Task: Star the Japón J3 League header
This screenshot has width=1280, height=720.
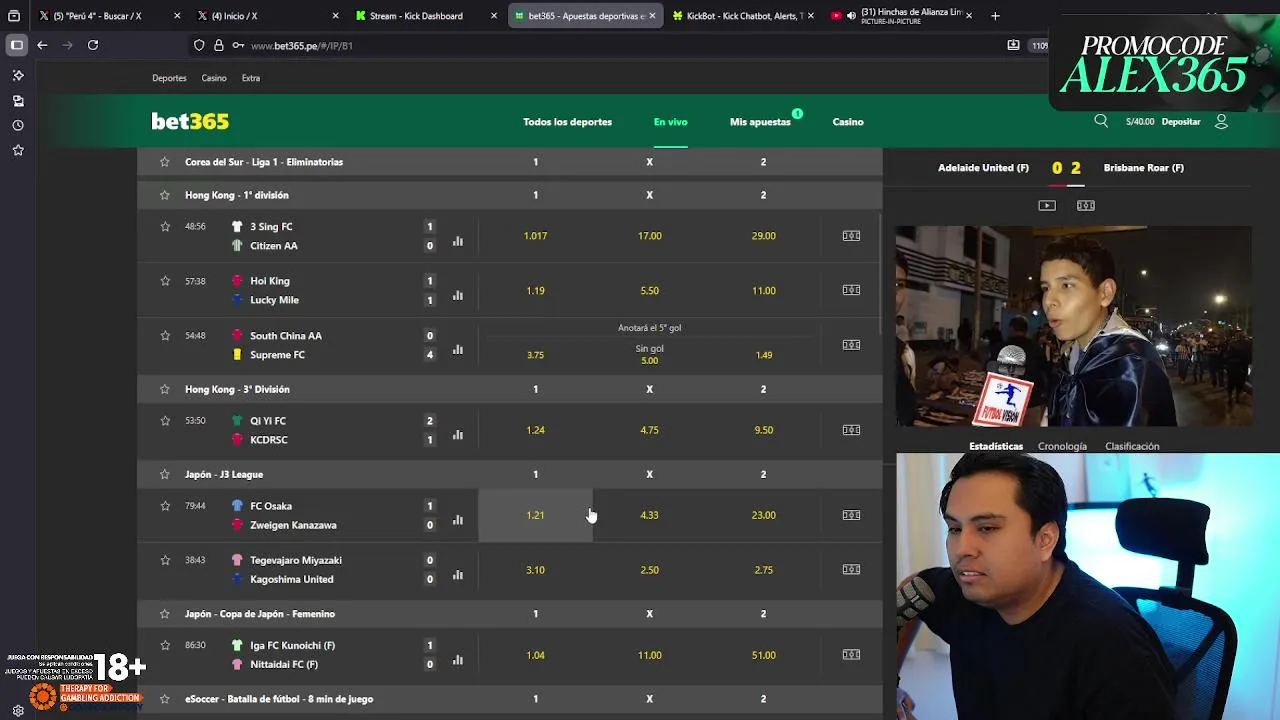Action: (x=165, y=474)
